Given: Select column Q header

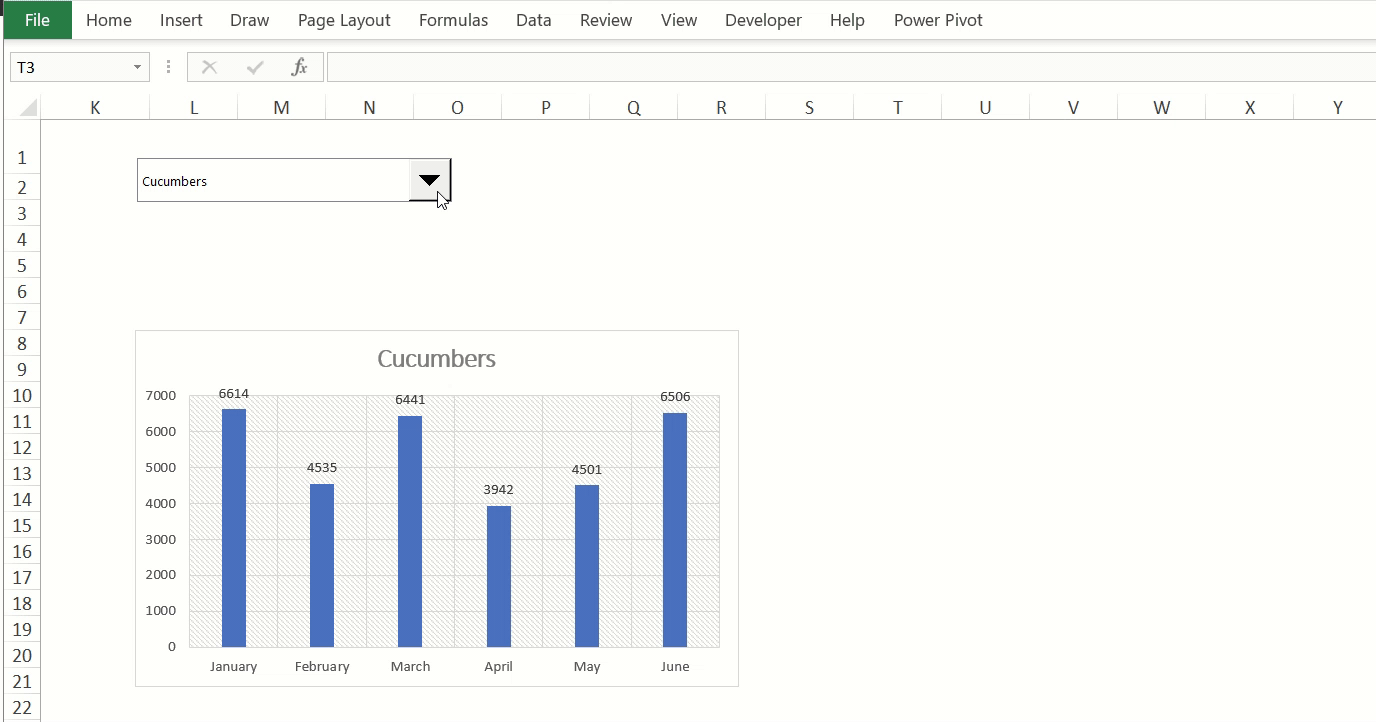Looking at the screenshot, I should click(x=633, y=107).
